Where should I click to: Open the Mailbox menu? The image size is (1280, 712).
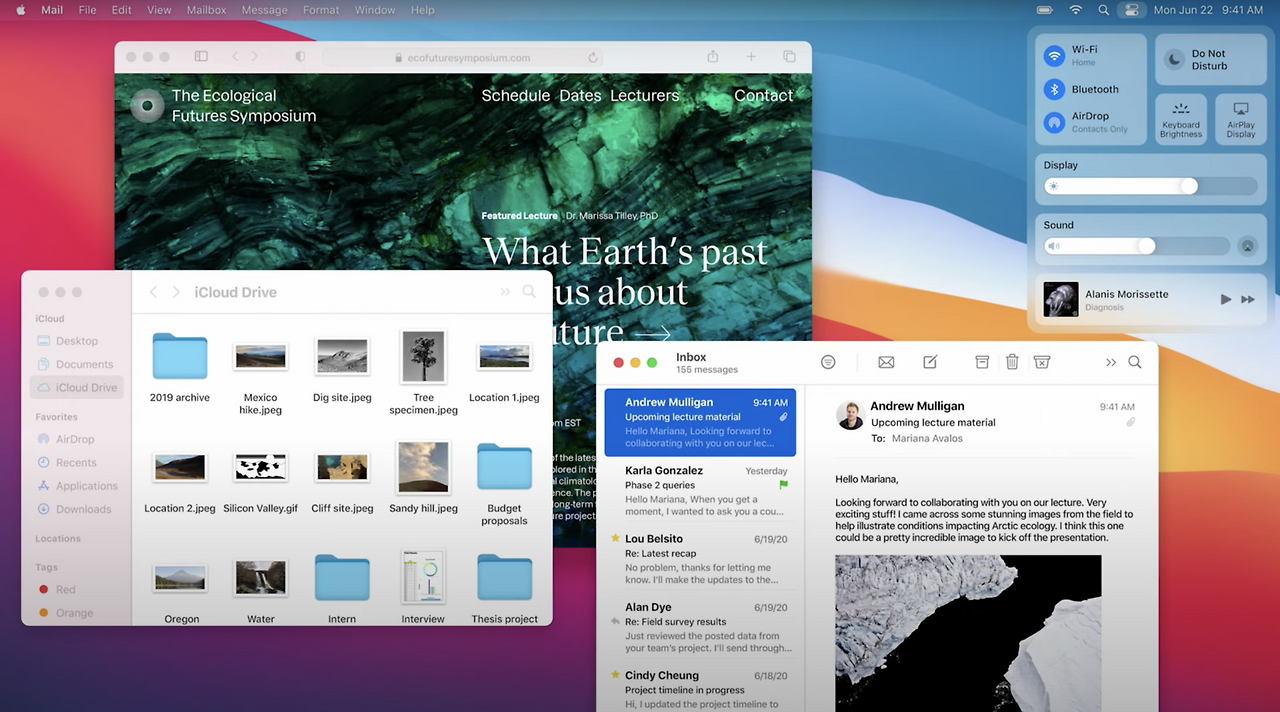pyautogui.click(x=206, y=10)
